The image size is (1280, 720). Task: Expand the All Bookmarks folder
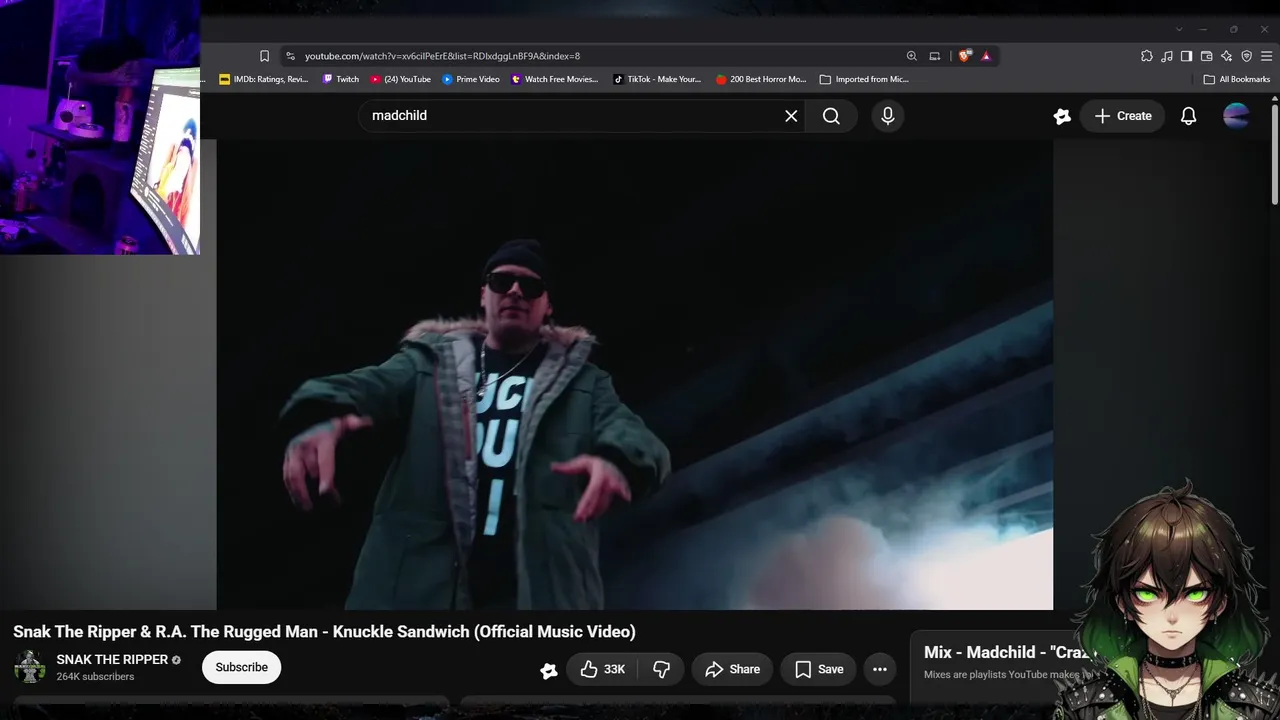point(1237,79)
